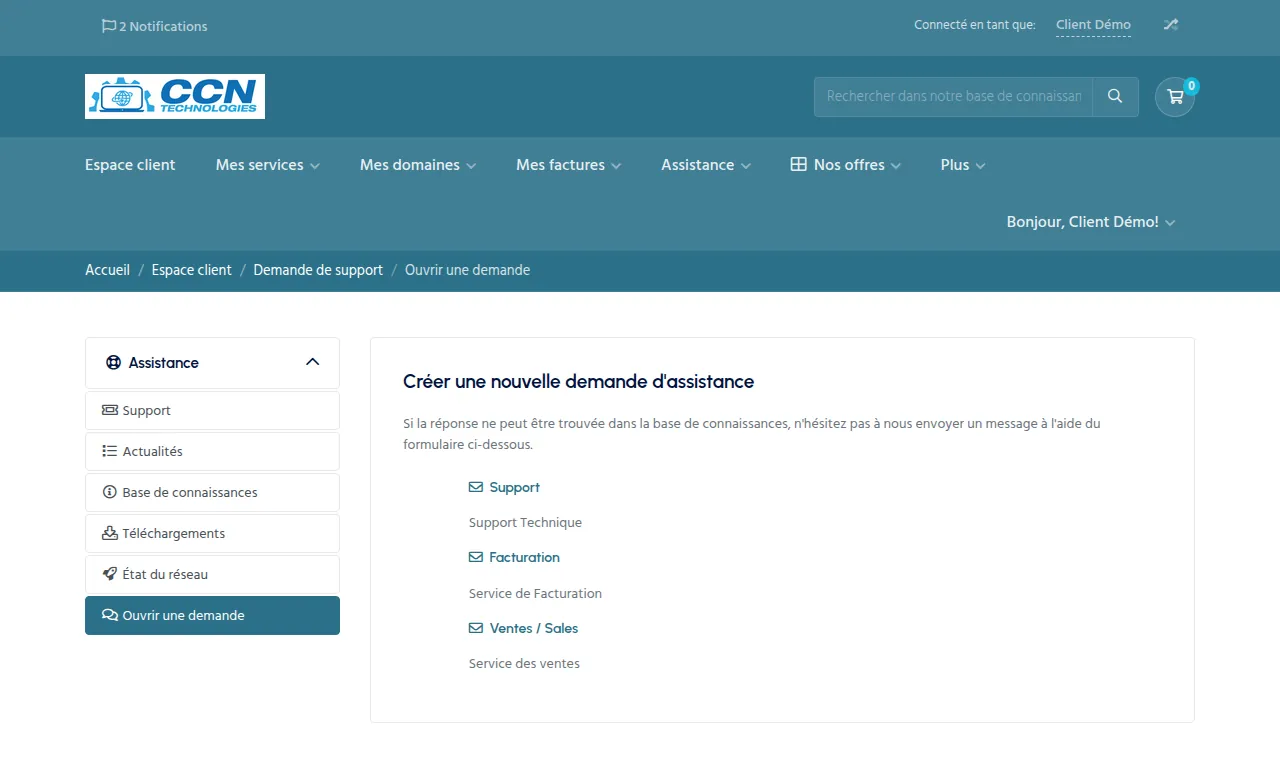
Task: Click the CCN Technologies logo
Action: (175, 96)
